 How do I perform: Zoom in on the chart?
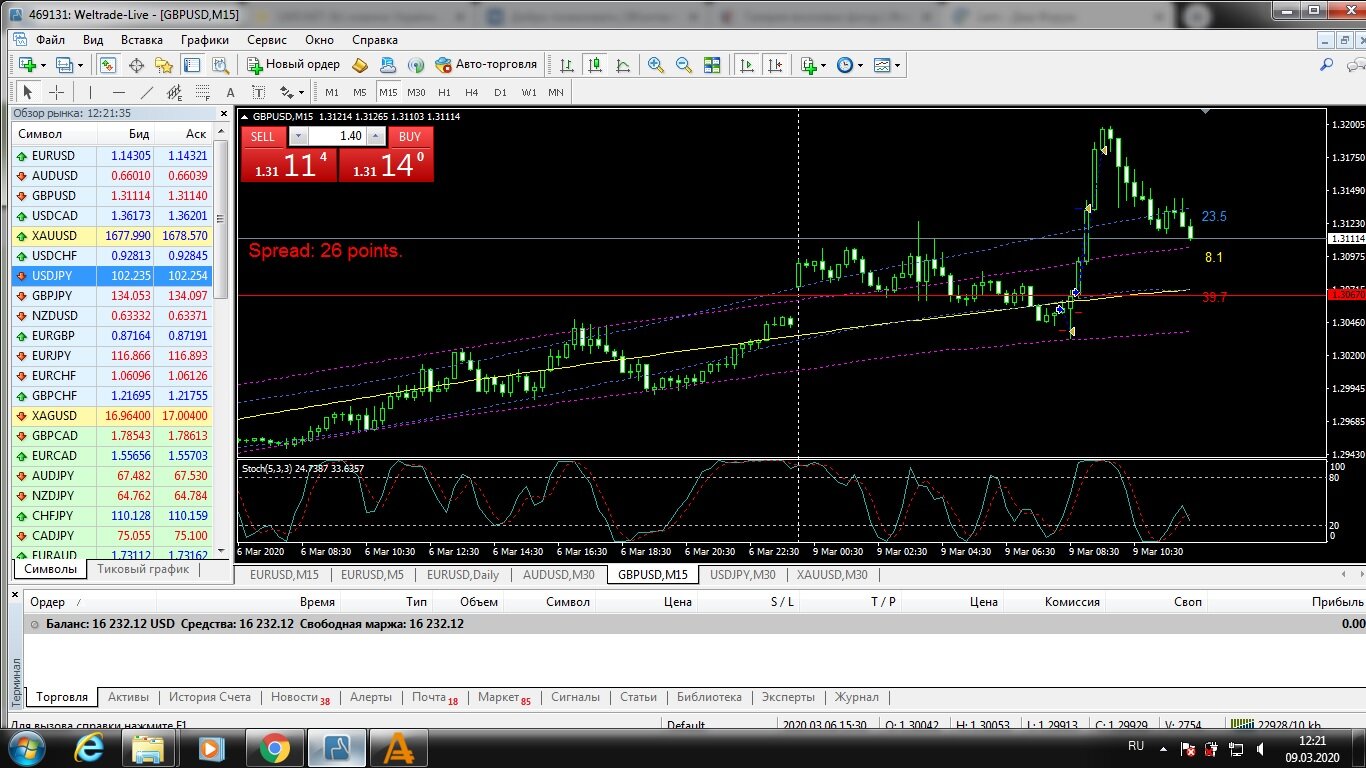click(x=656, y=65)
